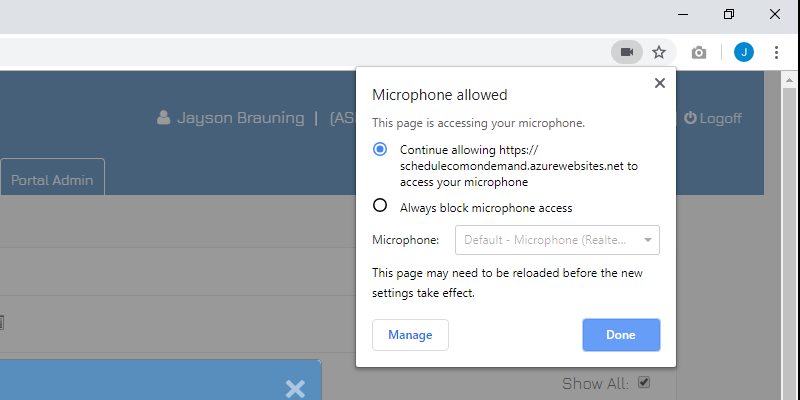
Task: Open the J profile avatar
Action: click(x=744, y=52)
